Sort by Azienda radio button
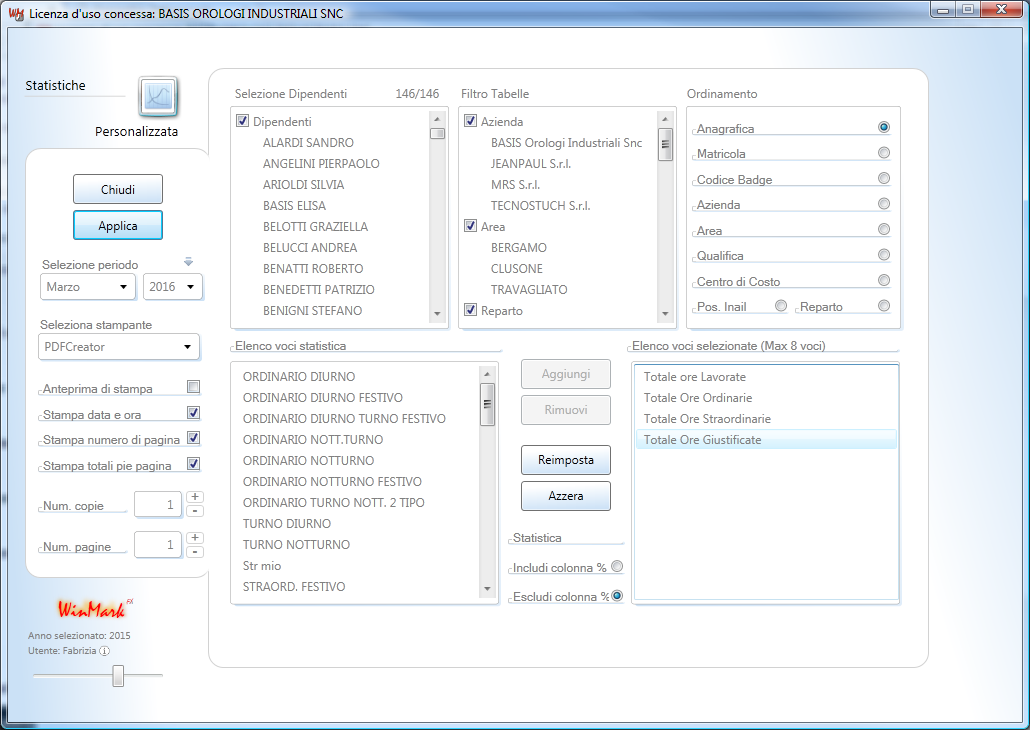 click(x=884, y=204)
